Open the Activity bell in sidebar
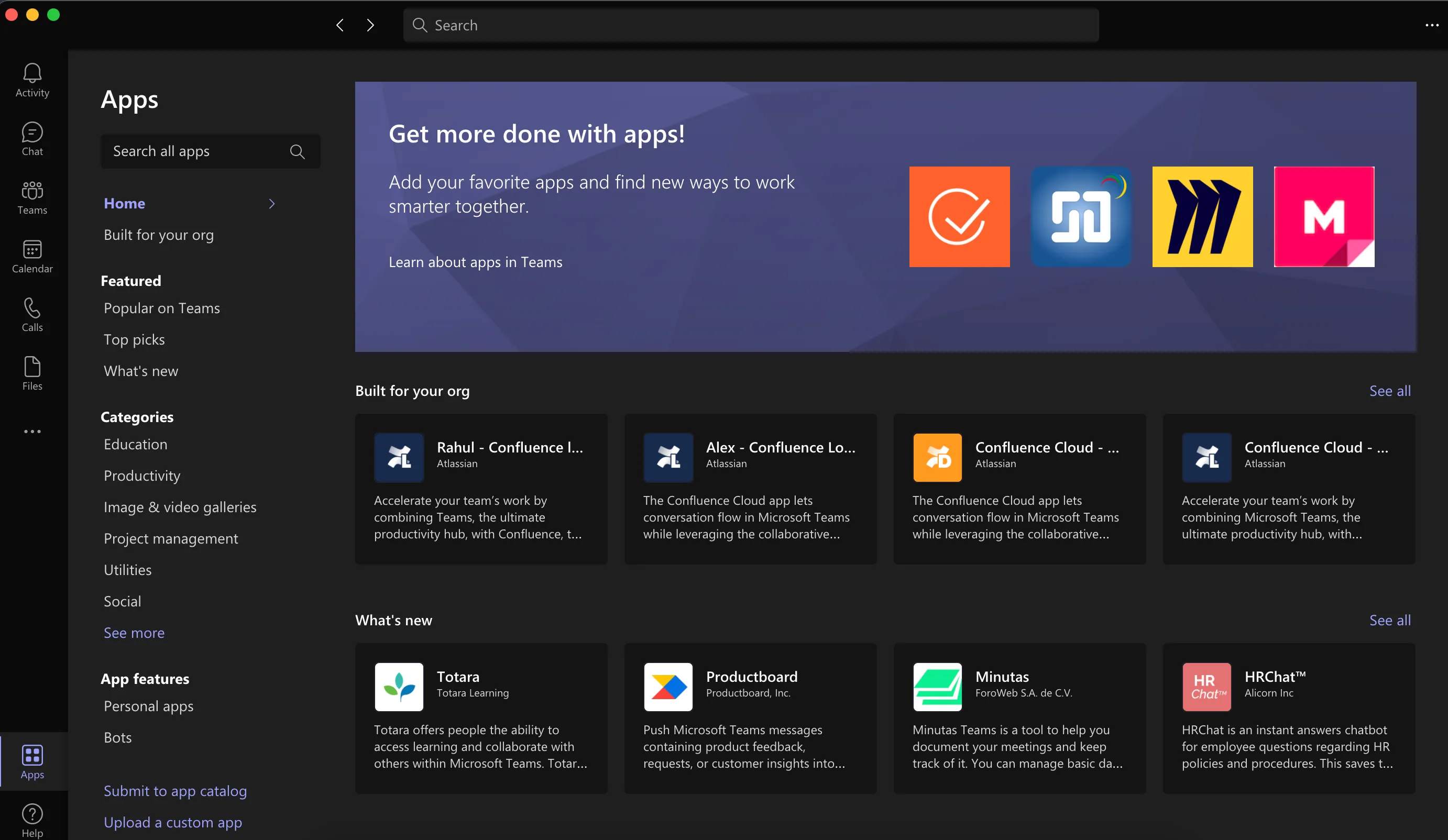 coord(32,80)
